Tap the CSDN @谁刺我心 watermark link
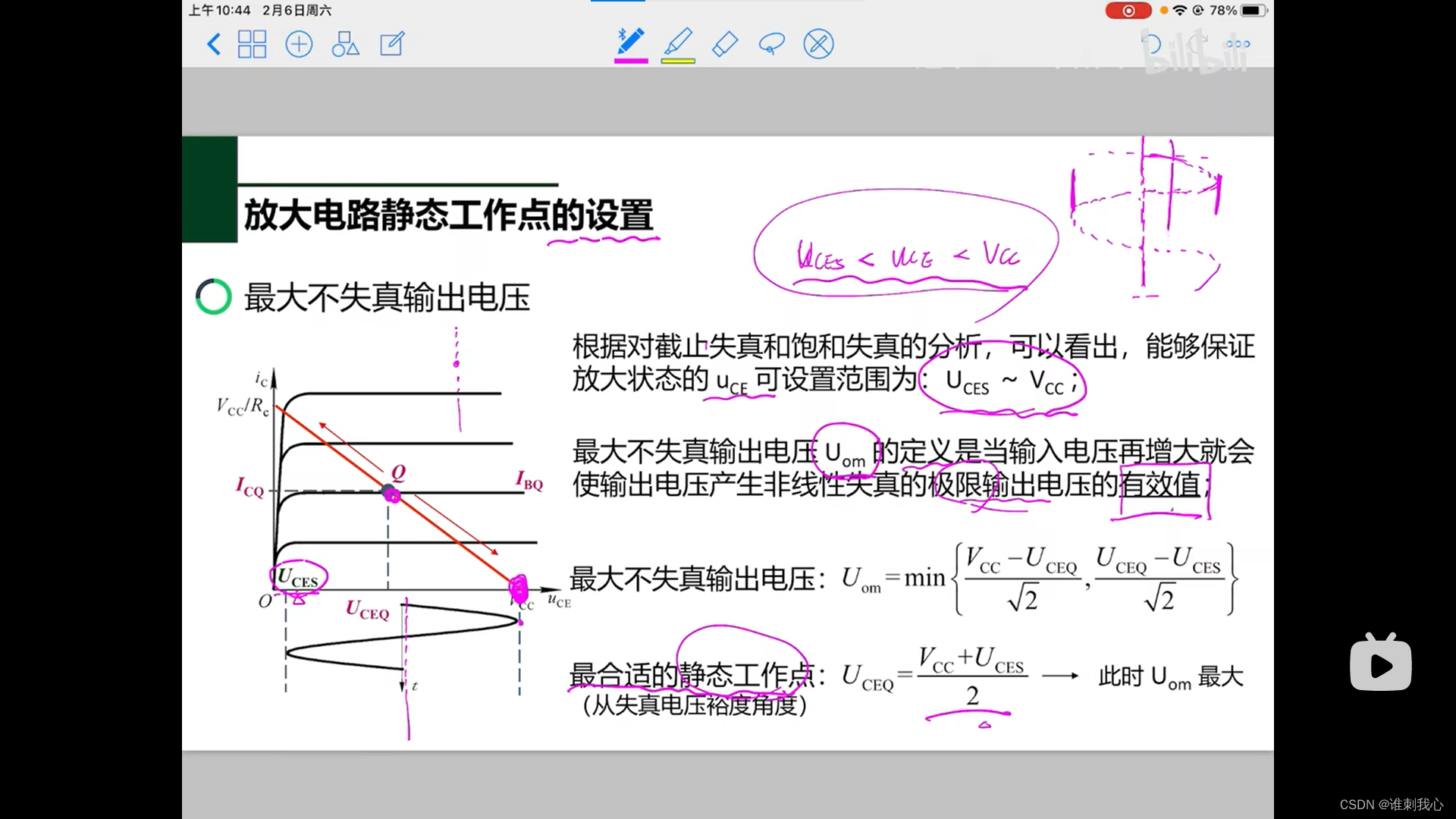This screenshot has width=1456, height=819. click(1391, 804)
